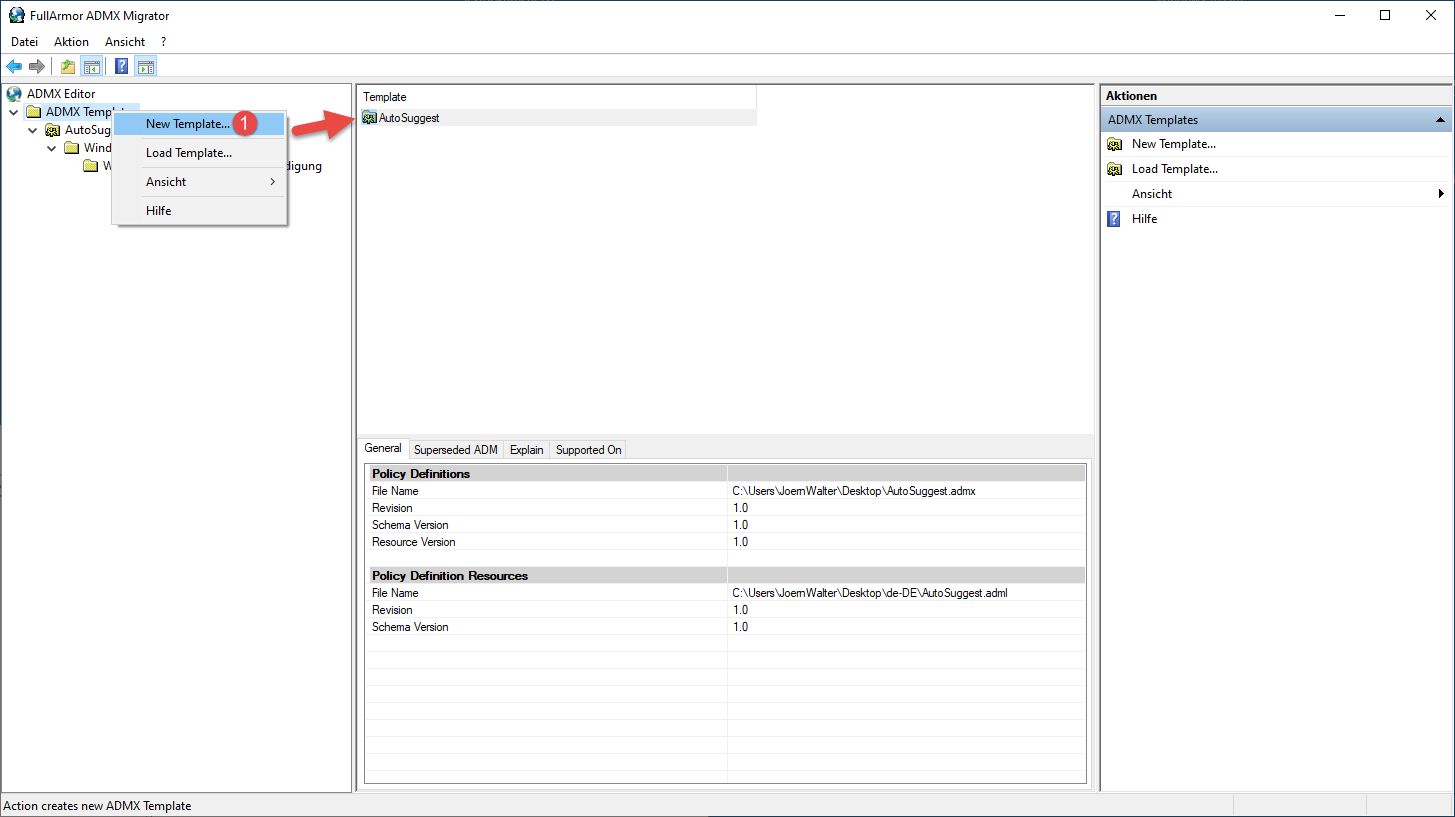Click the Hilfe link in Aktionen pane

1144,219
